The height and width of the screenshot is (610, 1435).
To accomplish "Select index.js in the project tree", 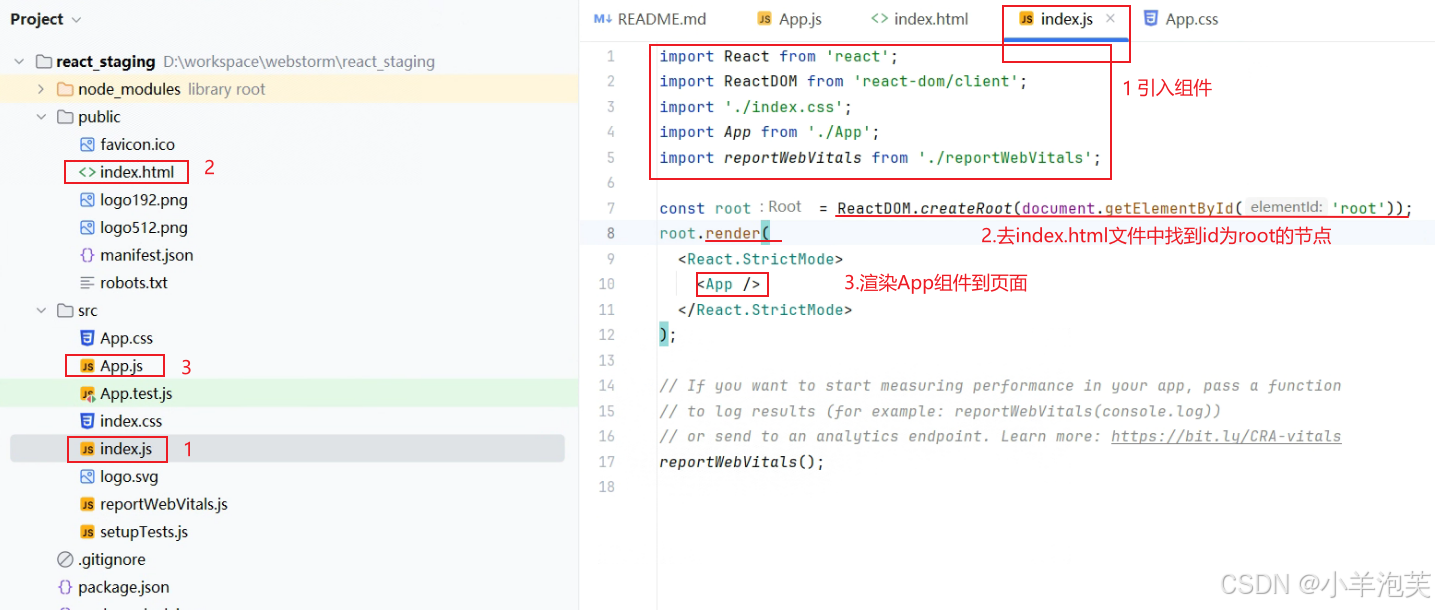I will [x=126, y=449].
